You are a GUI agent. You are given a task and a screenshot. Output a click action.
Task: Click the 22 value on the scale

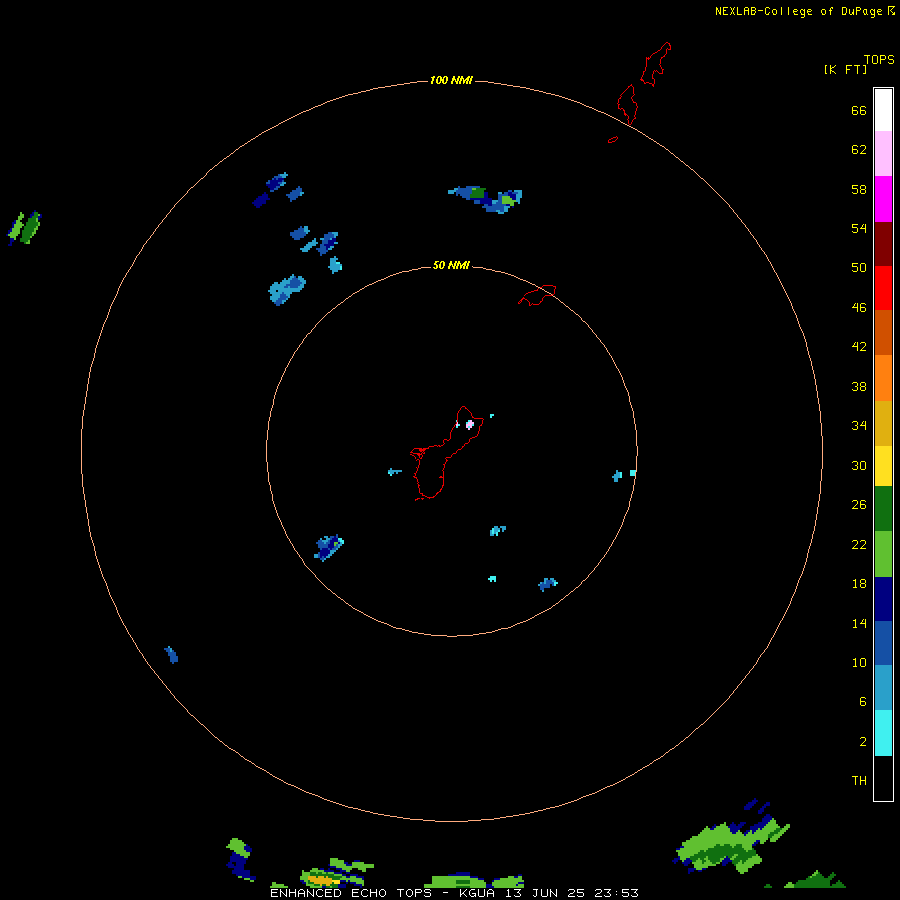pos(859,545)
